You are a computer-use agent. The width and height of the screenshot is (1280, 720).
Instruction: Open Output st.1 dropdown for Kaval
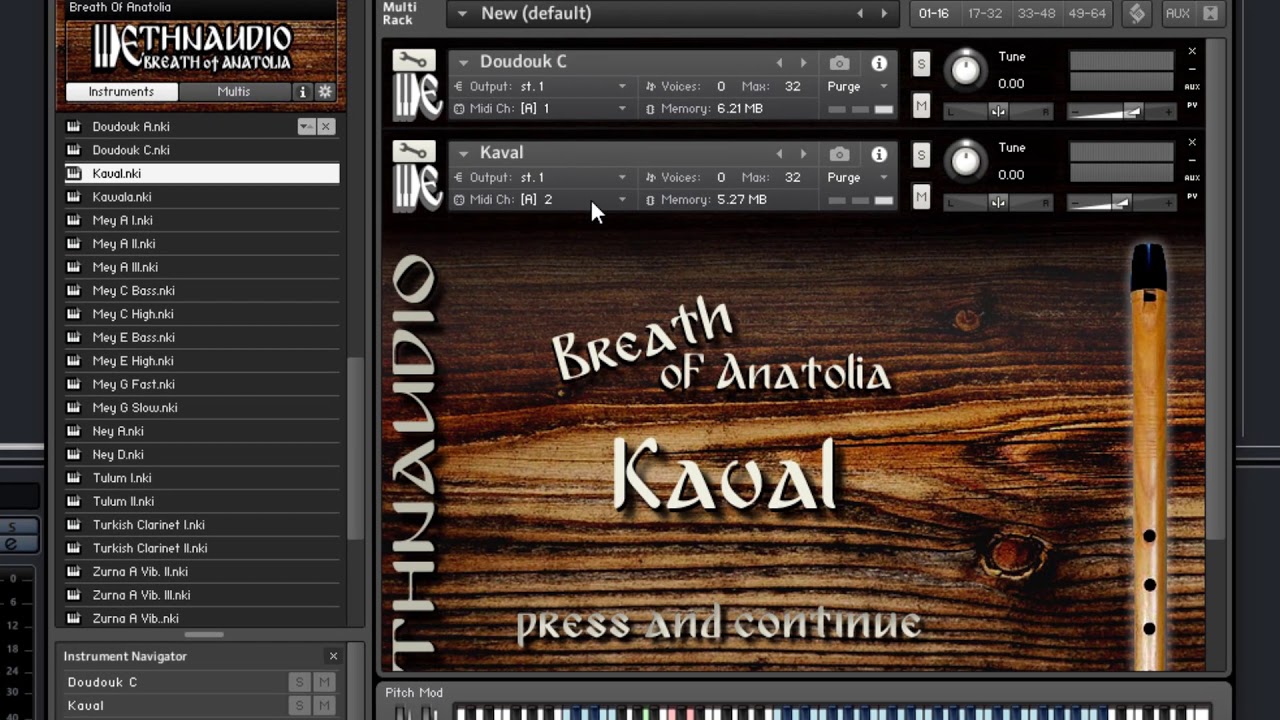click(x=622, y=178)
